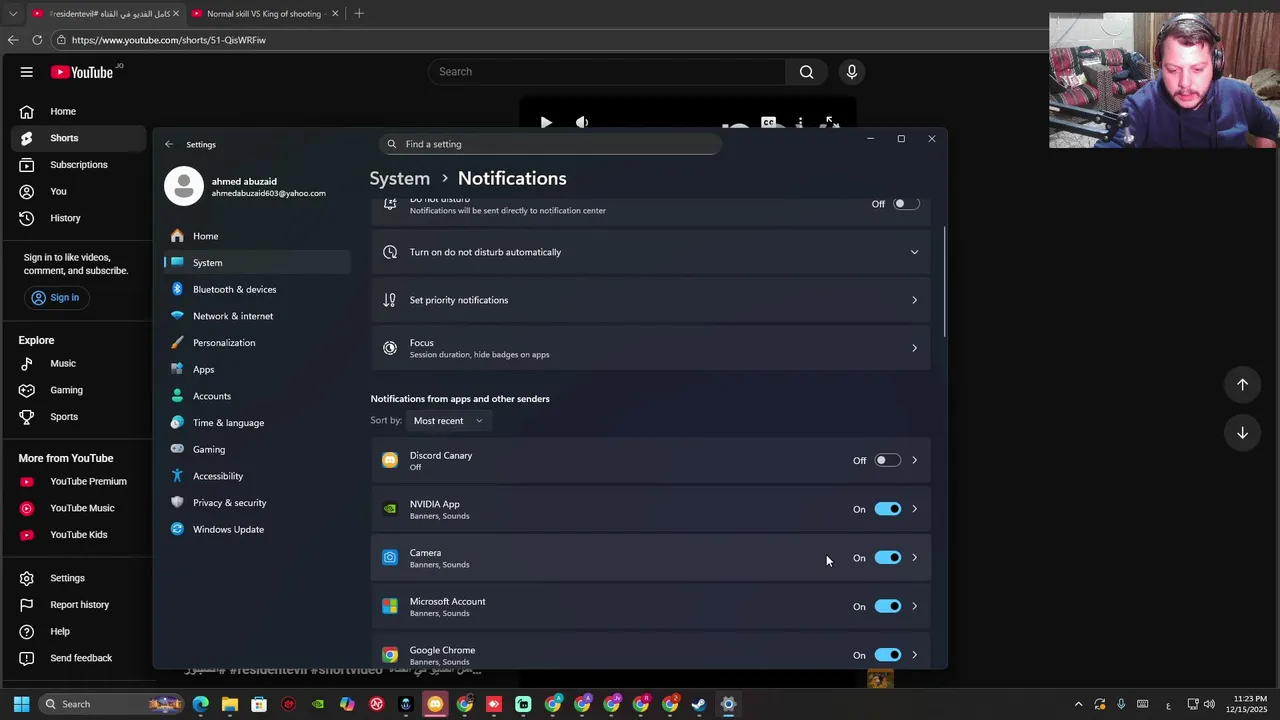Select System in Settings sidebar
The width and height of the screenshot is (1280, 720).
[257, 263]
